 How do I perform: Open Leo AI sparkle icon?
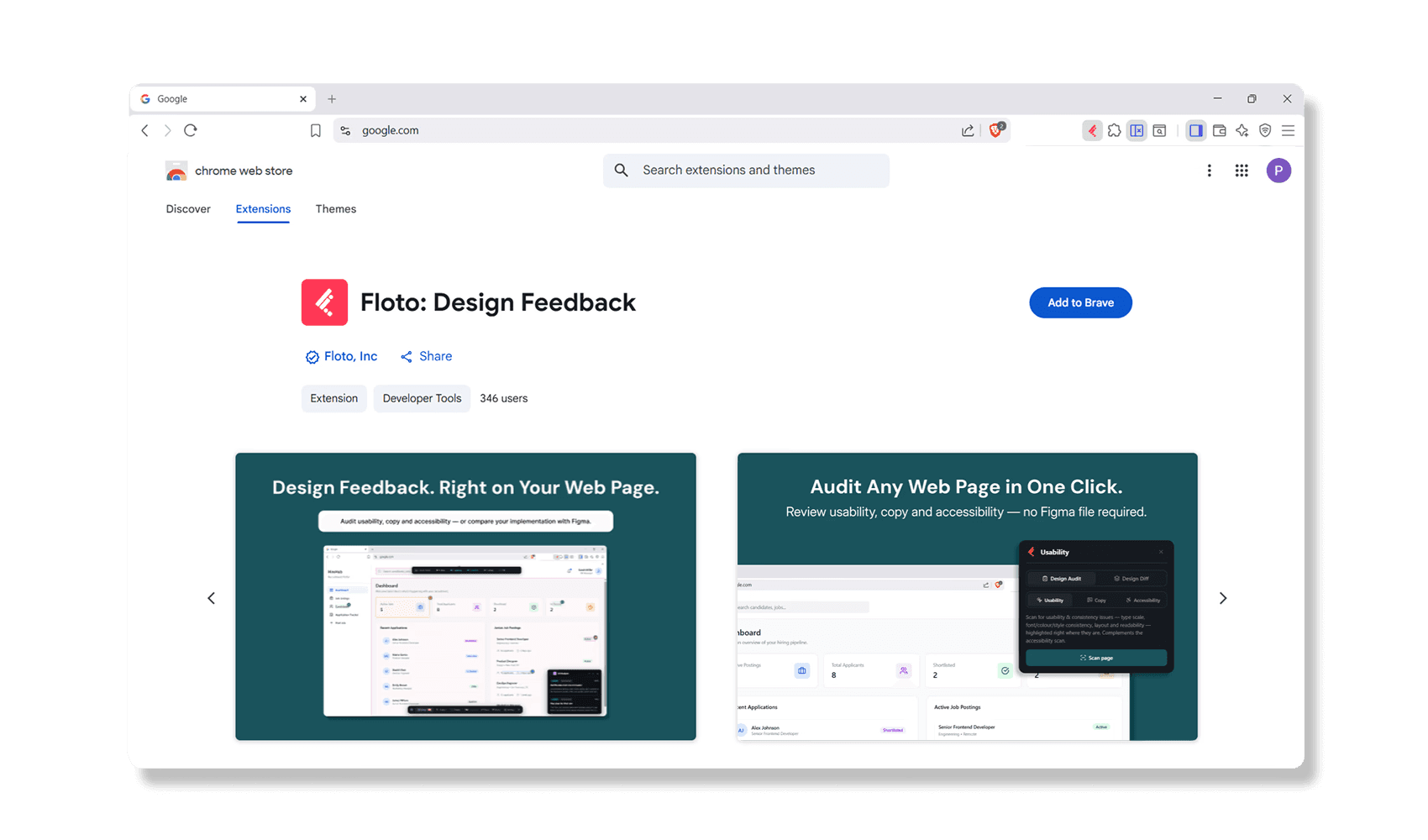point(1242,130)
